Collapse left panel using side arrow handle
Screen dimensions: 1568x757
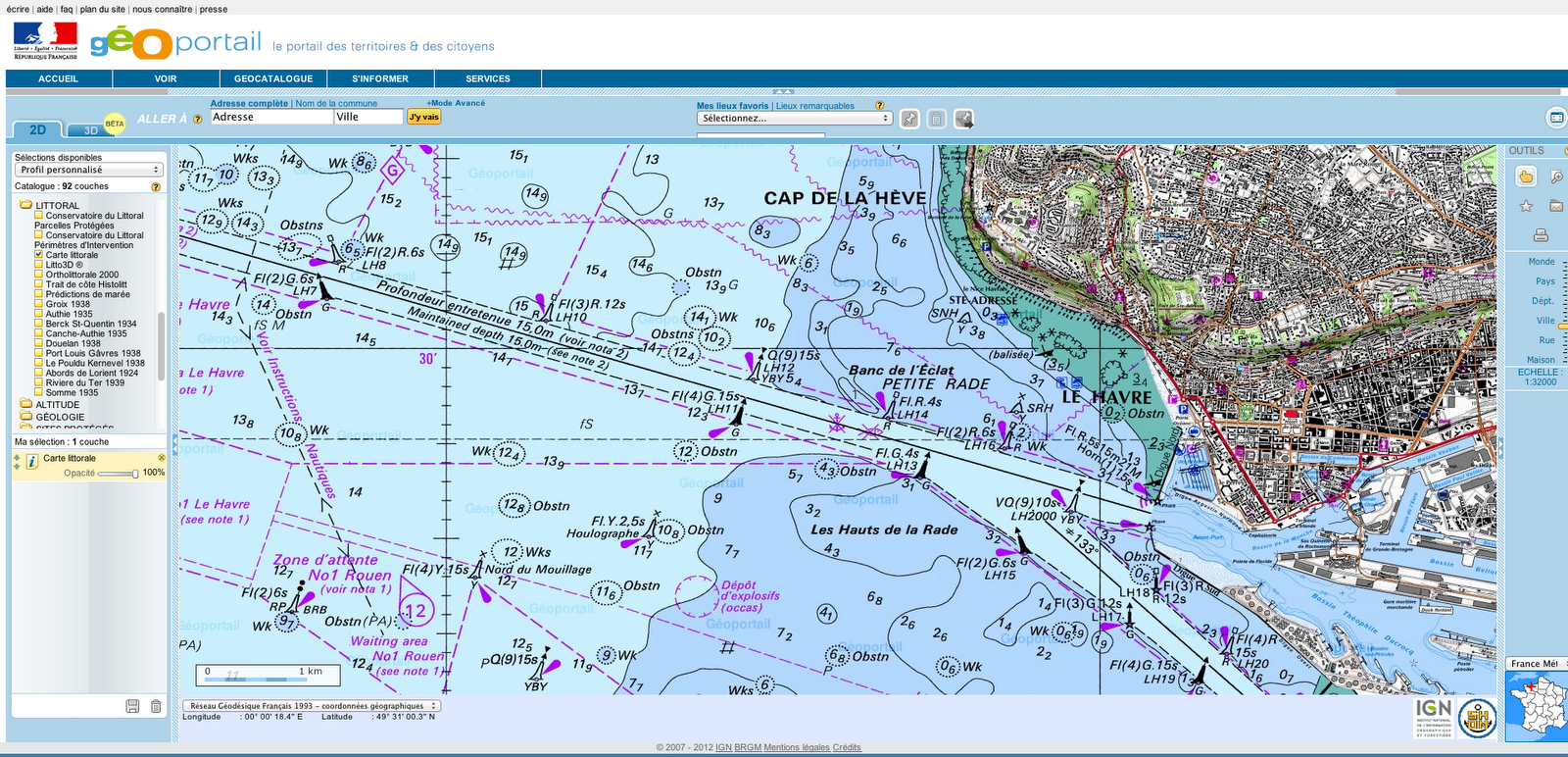pos(175,446)
